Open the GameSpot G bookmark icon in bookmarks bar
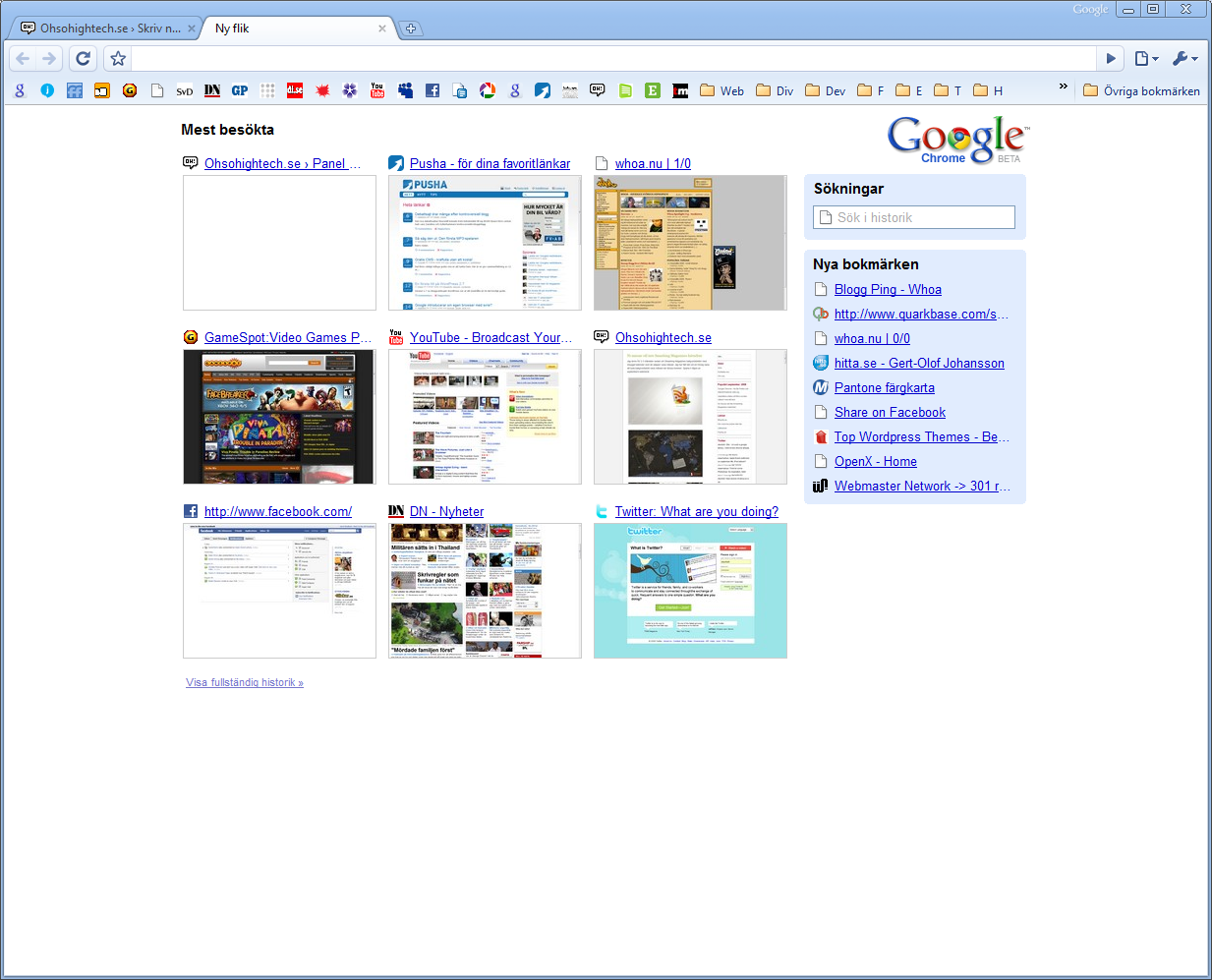Image resolution: width=1212 pixels, height=980 pixels. (130, 90)
